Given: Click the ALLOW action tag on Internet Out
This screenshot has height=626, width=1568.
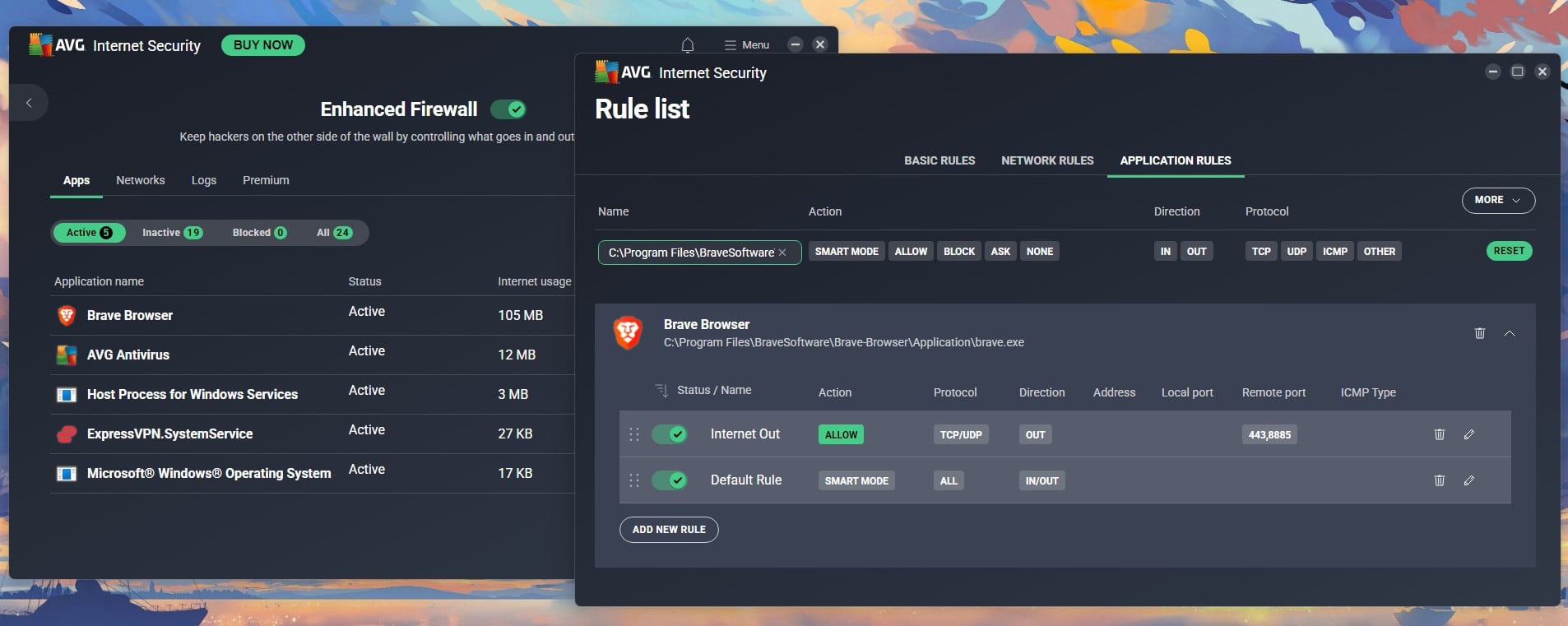Looking at the screenshot, I should tap(841, 434).
